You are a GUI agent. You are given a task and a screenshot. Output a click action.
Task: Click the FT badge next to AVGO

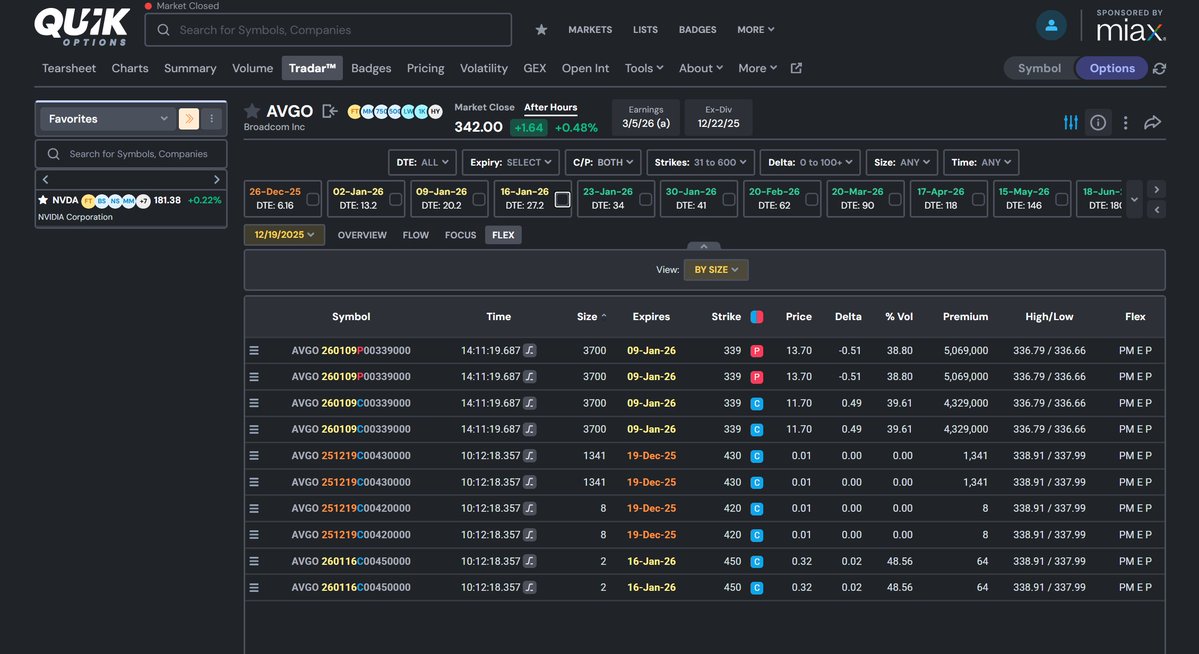click(354, 112)
